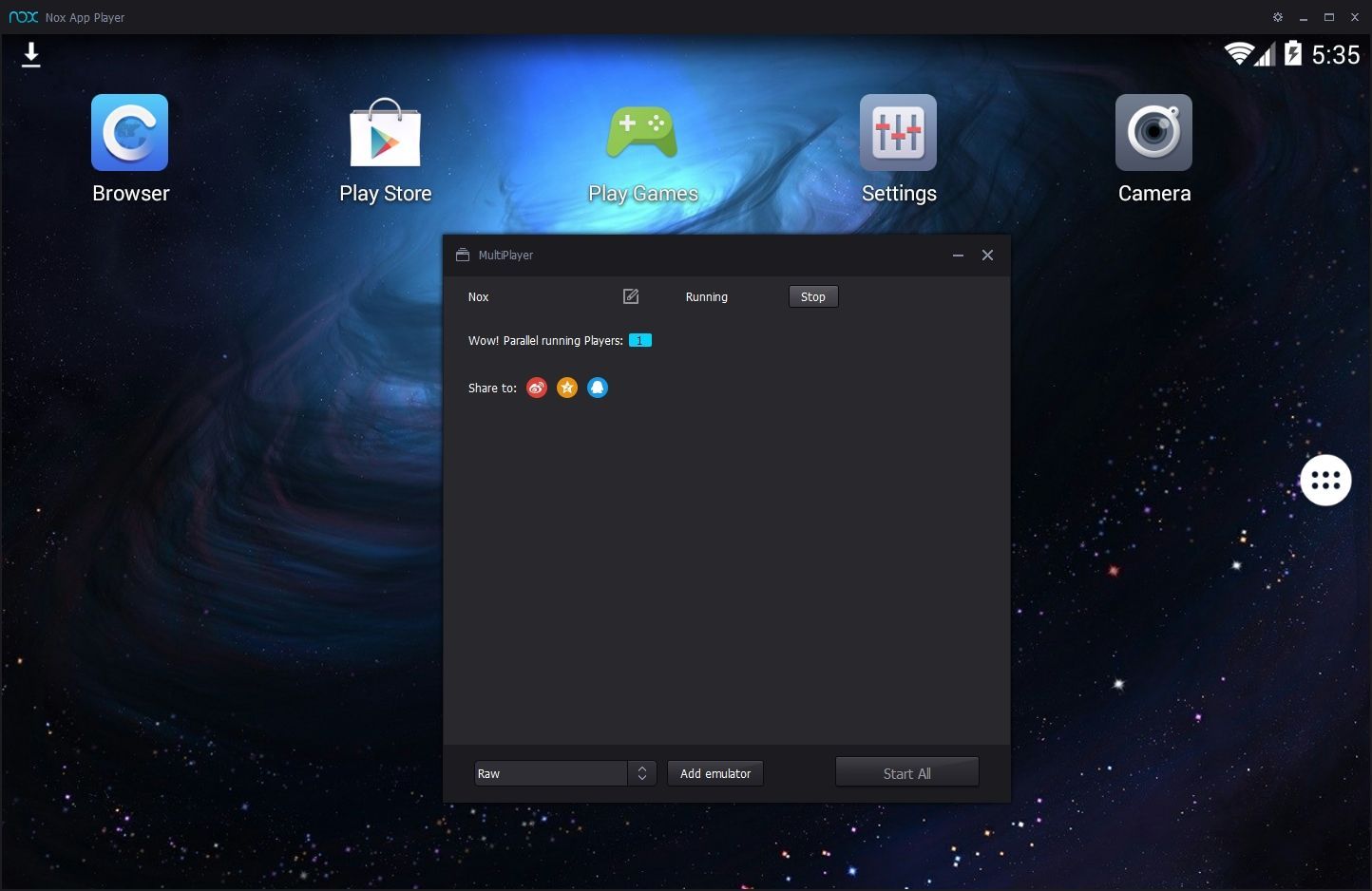The height and width of the screenshot is (891, 1372).
Task: Open the Nox settings gear in title bar
Action: pos(1277,16)
